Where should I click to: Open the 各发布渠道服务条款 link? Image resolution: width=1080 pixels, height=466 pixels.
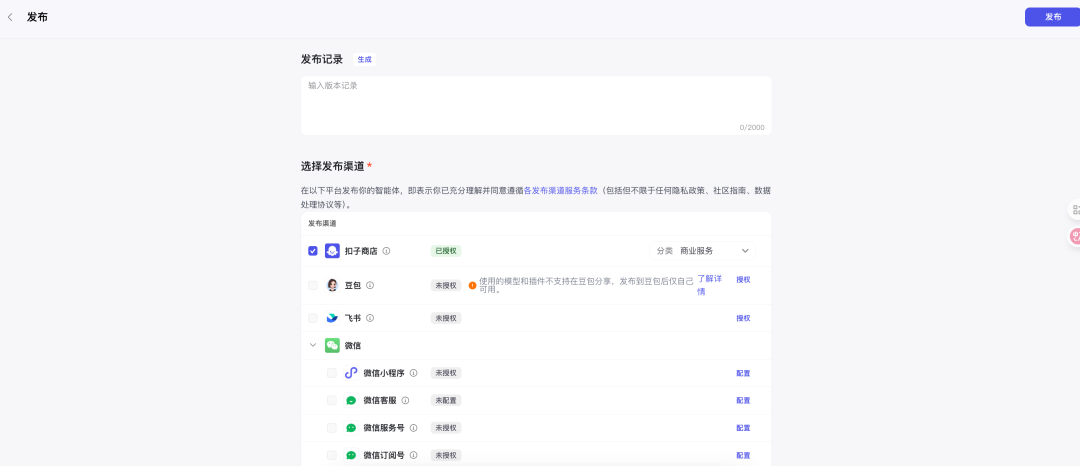[x=561, y=190]
